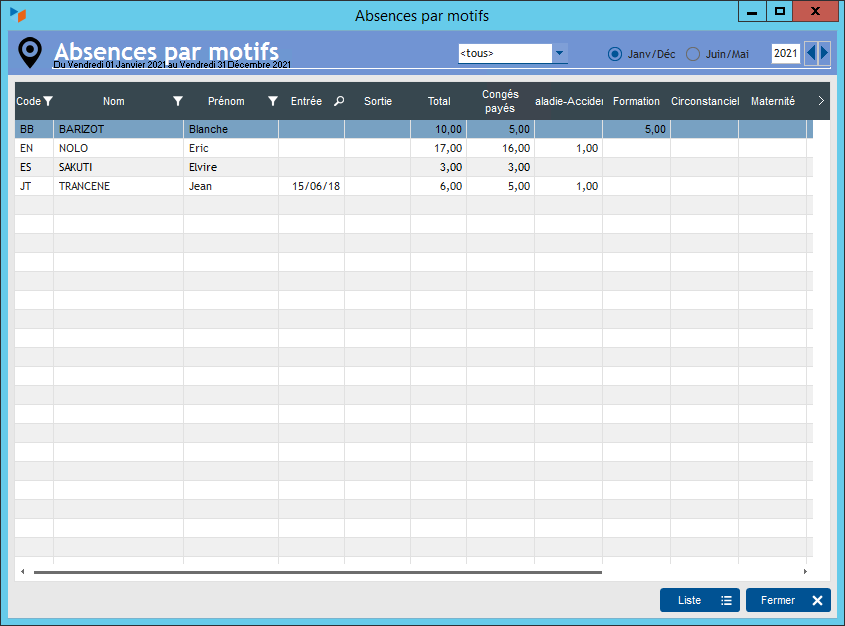Viewport: 845px width, 626px height.
Task: Click the Fermer button
Action: (x=788, y=600)
